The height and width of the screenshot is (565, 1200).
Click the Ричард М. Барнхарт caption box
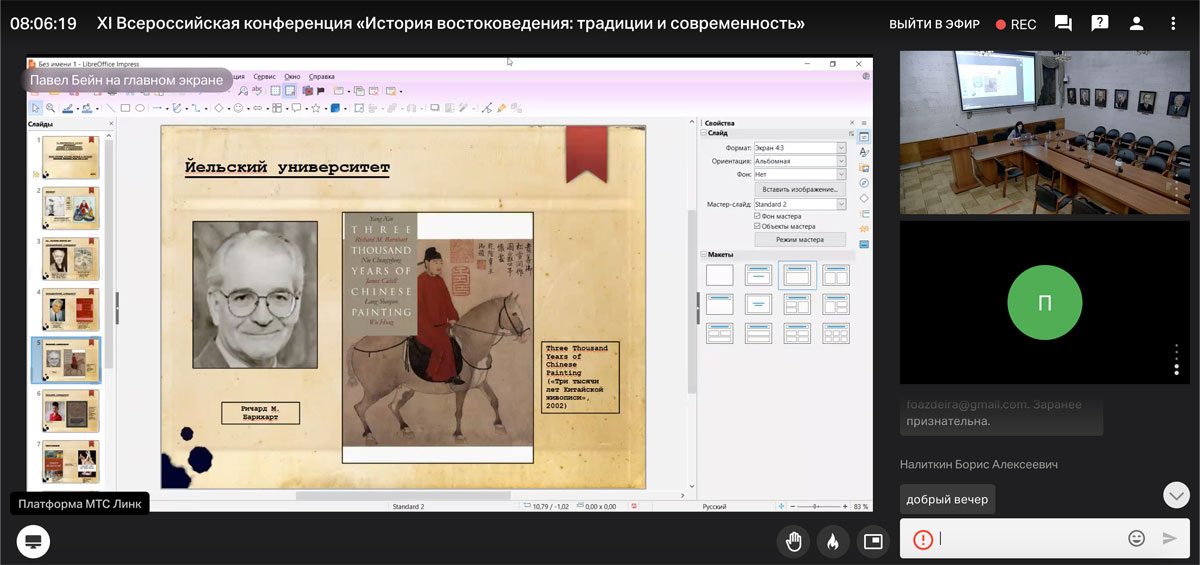click(260, 413)
